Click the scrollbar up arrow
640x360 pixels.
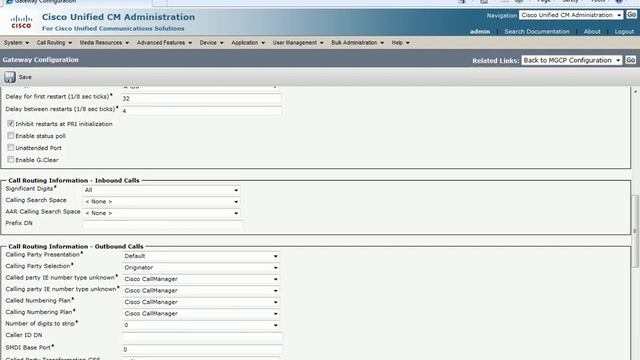coord(636,92)
